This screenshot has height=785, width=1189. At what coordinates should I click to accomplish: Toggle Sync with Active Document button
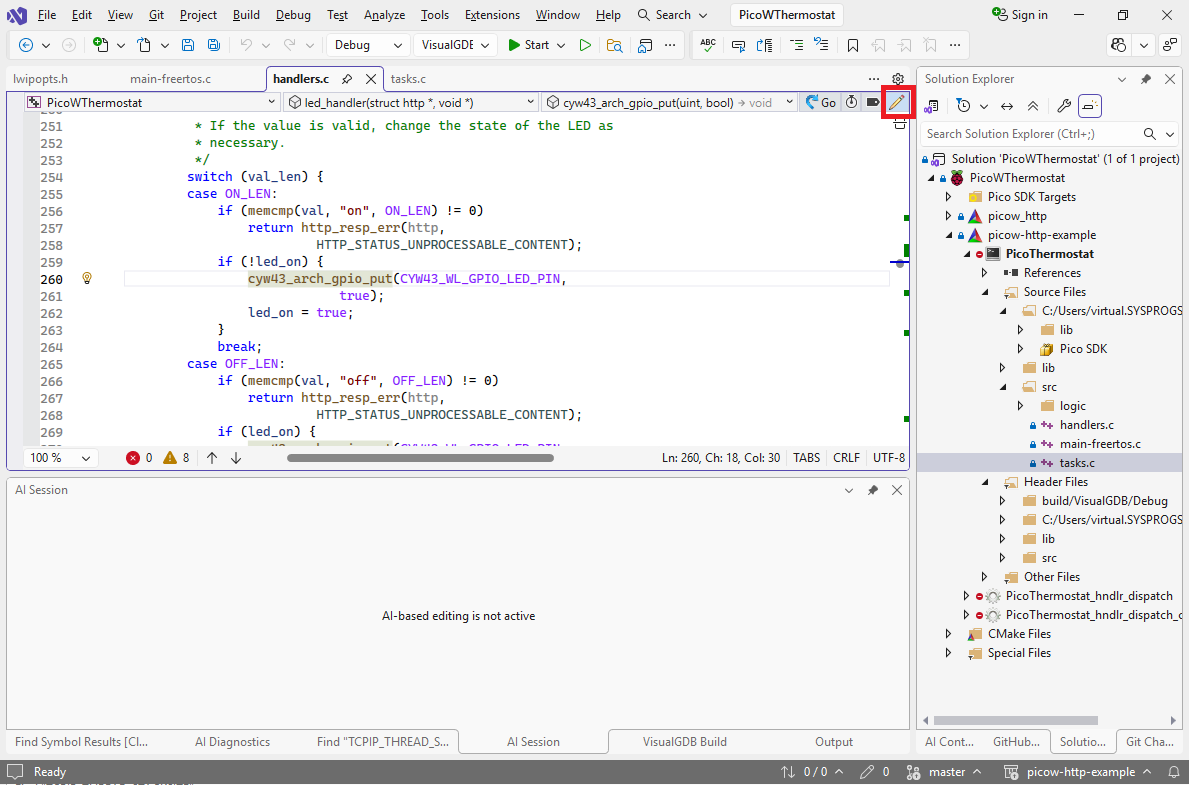[x=1007, y=106]
